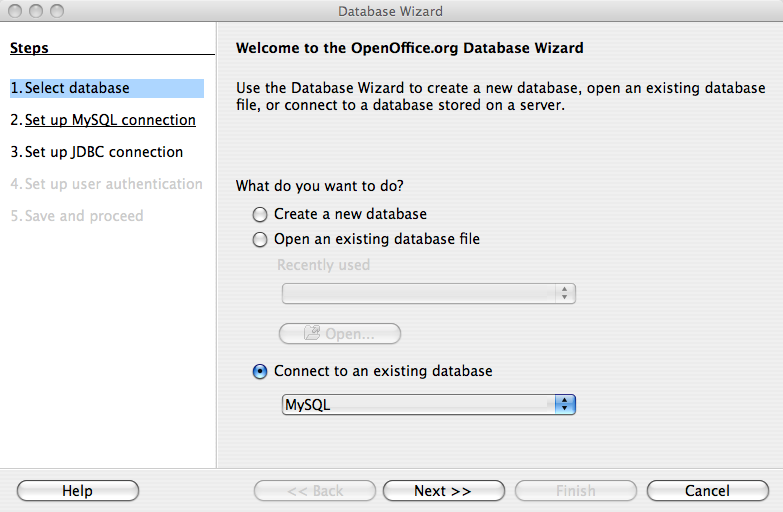This screenshot has height=512, width=783.
Task: Click the Finish button
Action: (575, 491)
